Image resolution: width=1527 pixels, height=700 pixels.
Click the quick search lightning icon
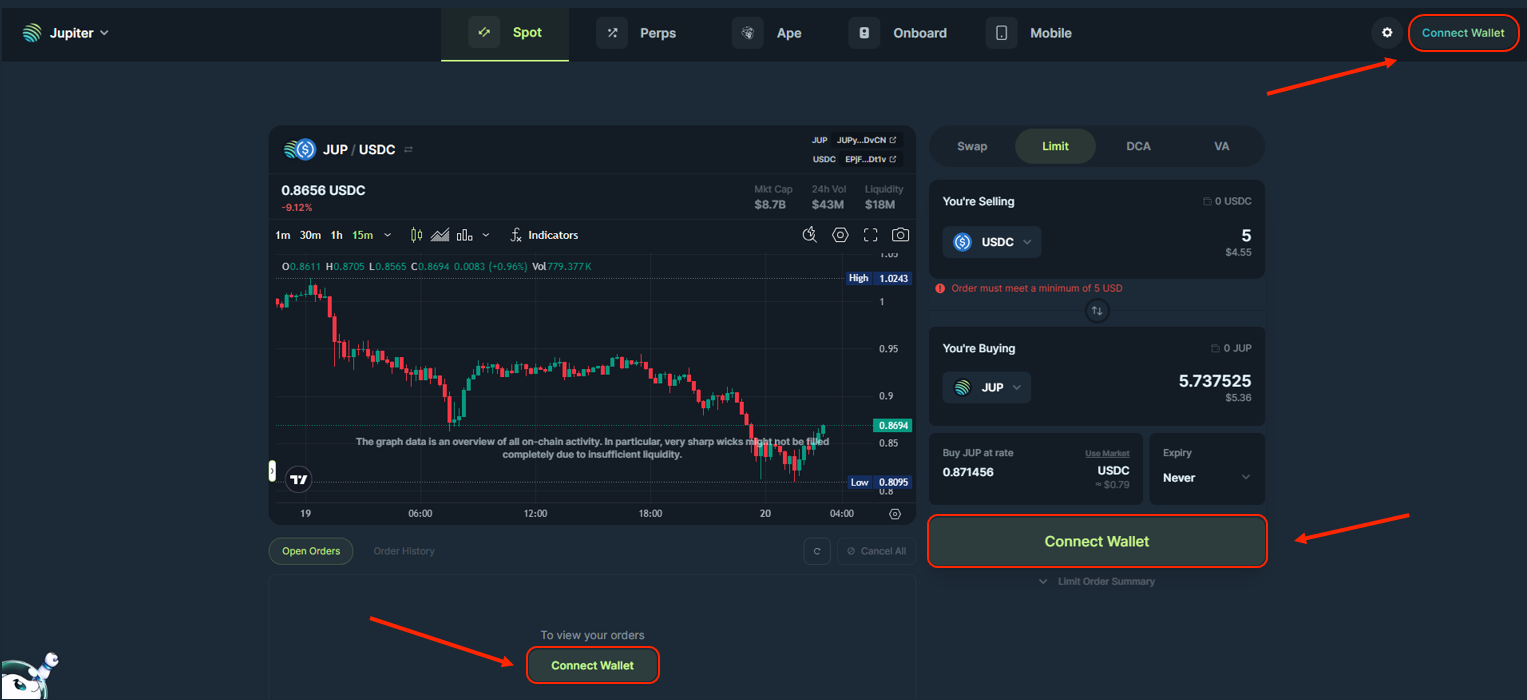tap(810, 235)
